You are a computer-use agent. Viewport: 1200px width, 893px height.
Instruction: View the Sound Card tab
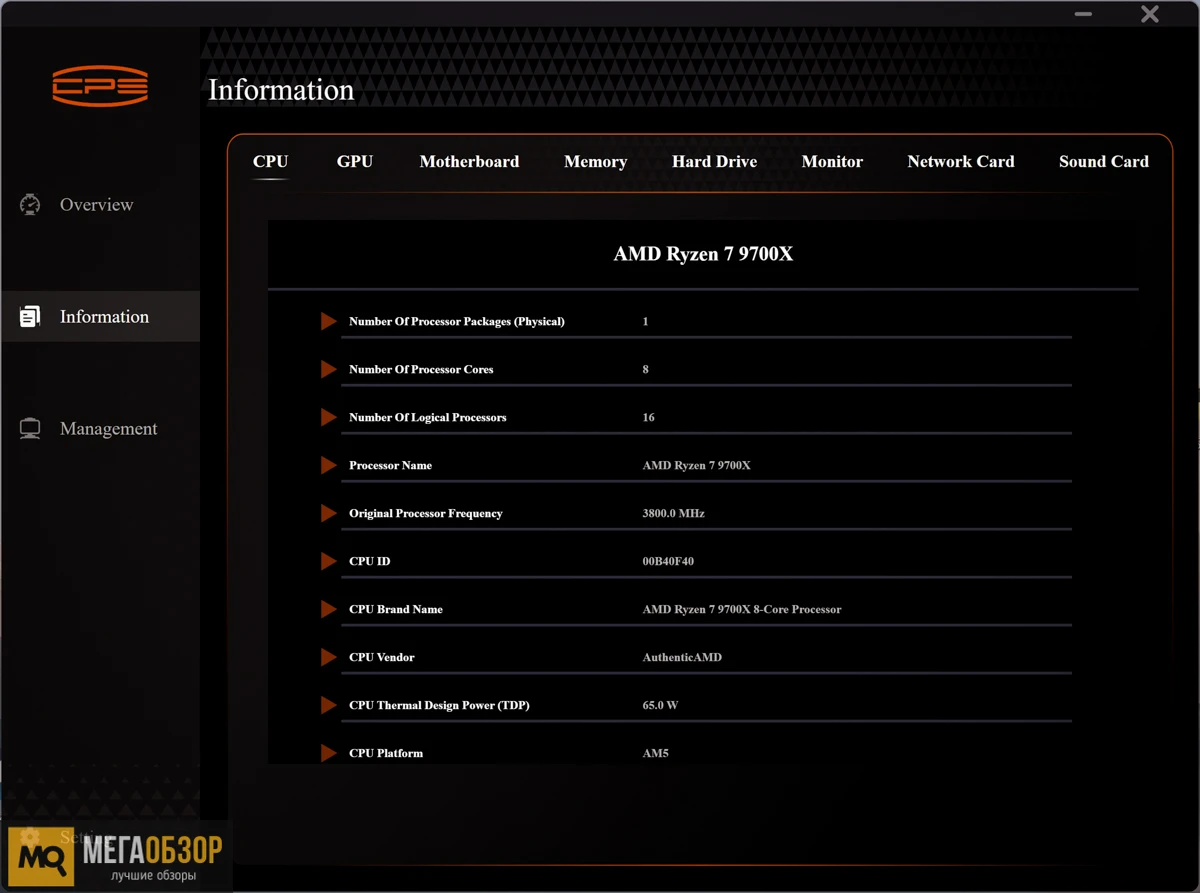(1104, 161)
